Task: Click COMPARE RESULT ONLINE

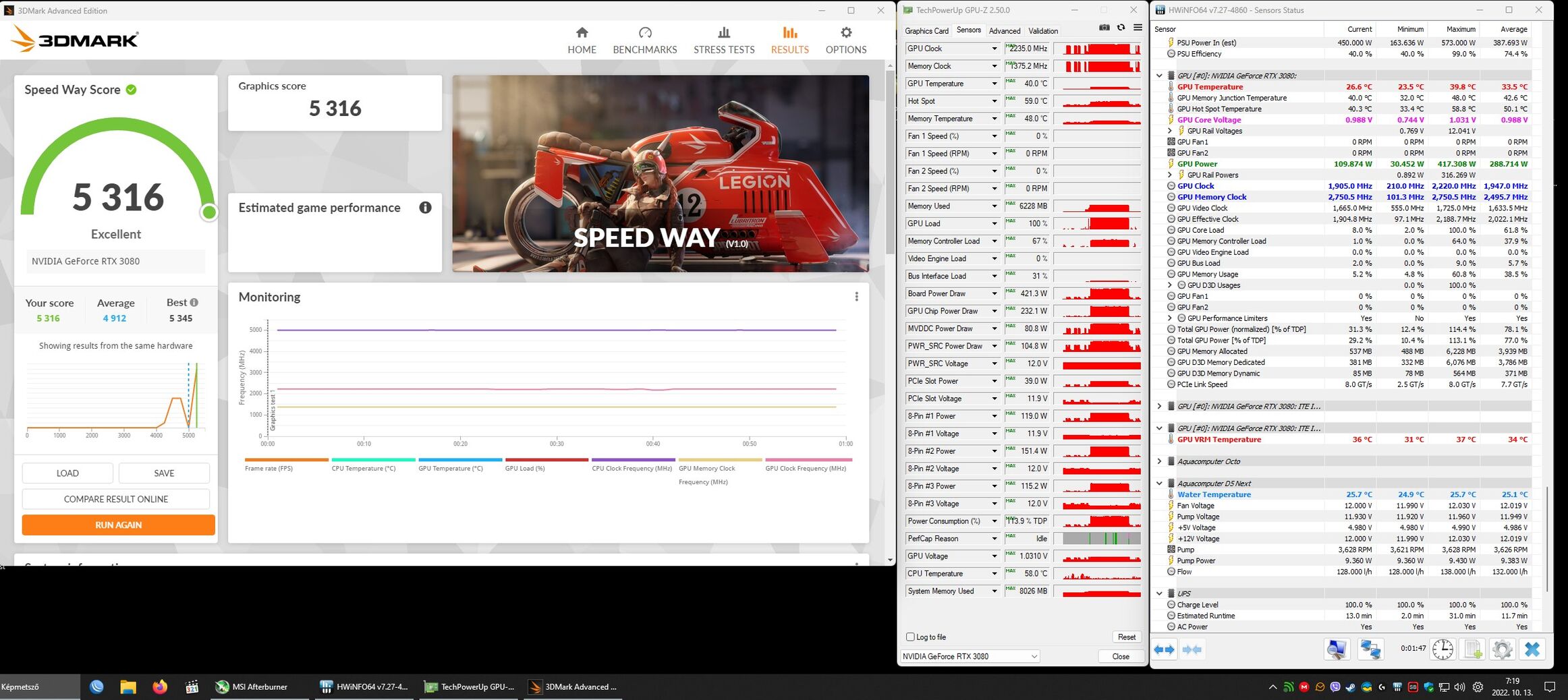Action: click(116, 499)
